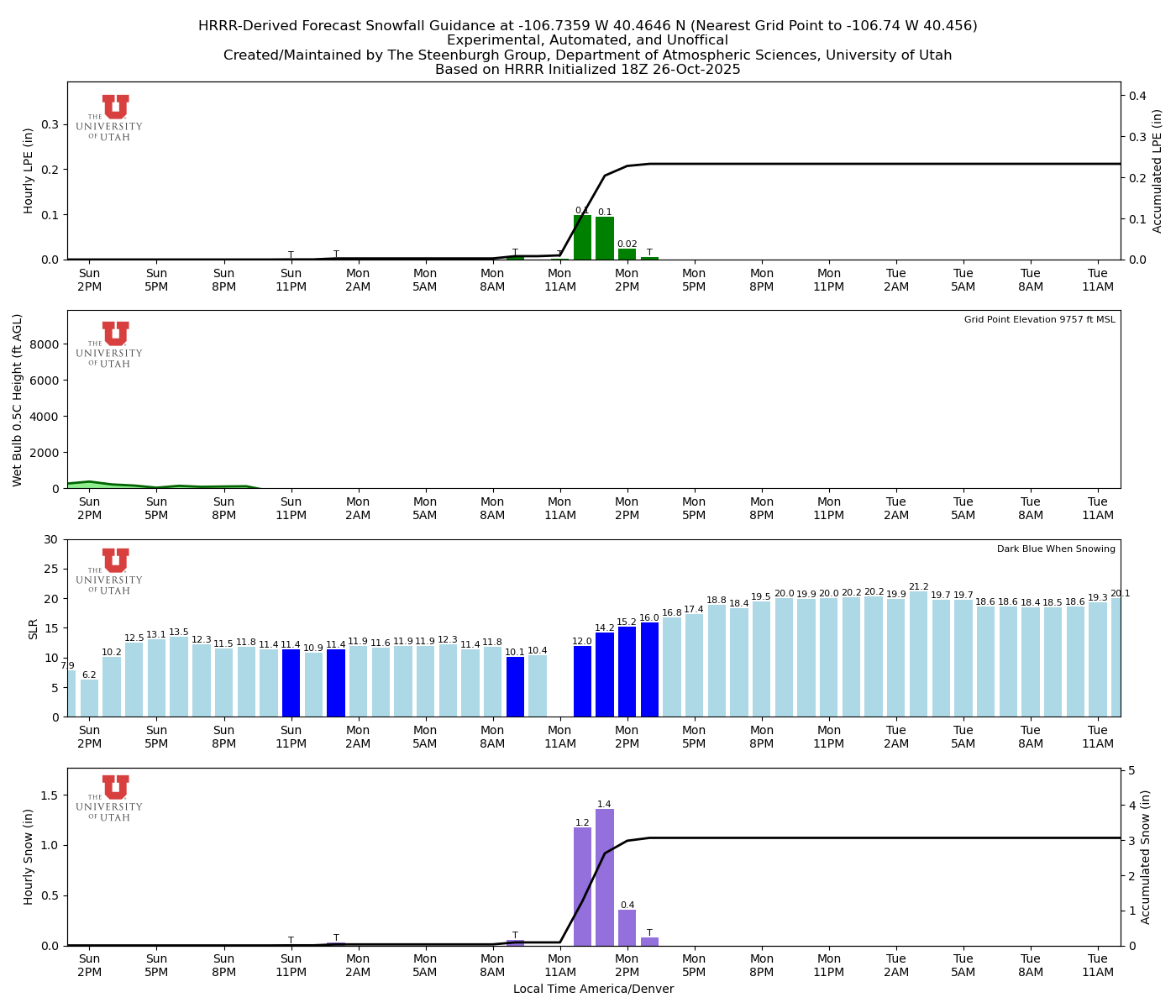
Task: Click the Local Time America/Denver axis label
Action: tap(593, 989)
